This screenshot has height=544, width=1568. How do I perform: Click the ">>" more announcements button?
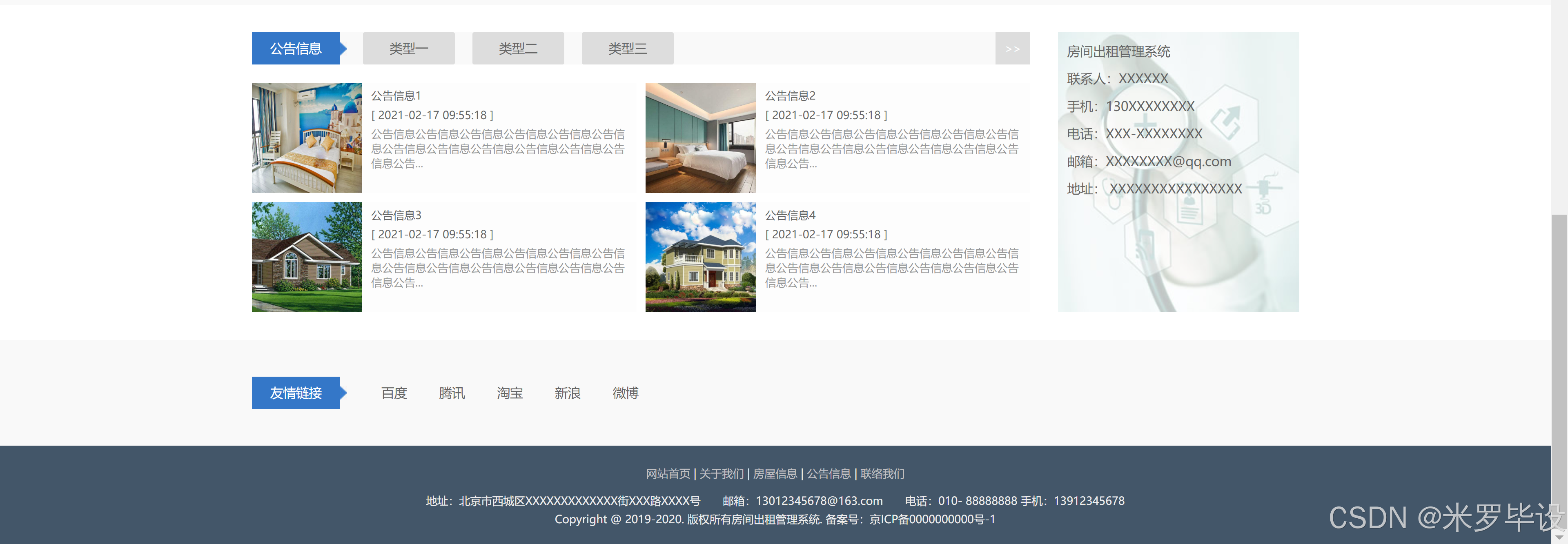click(x=1012, y=49)
